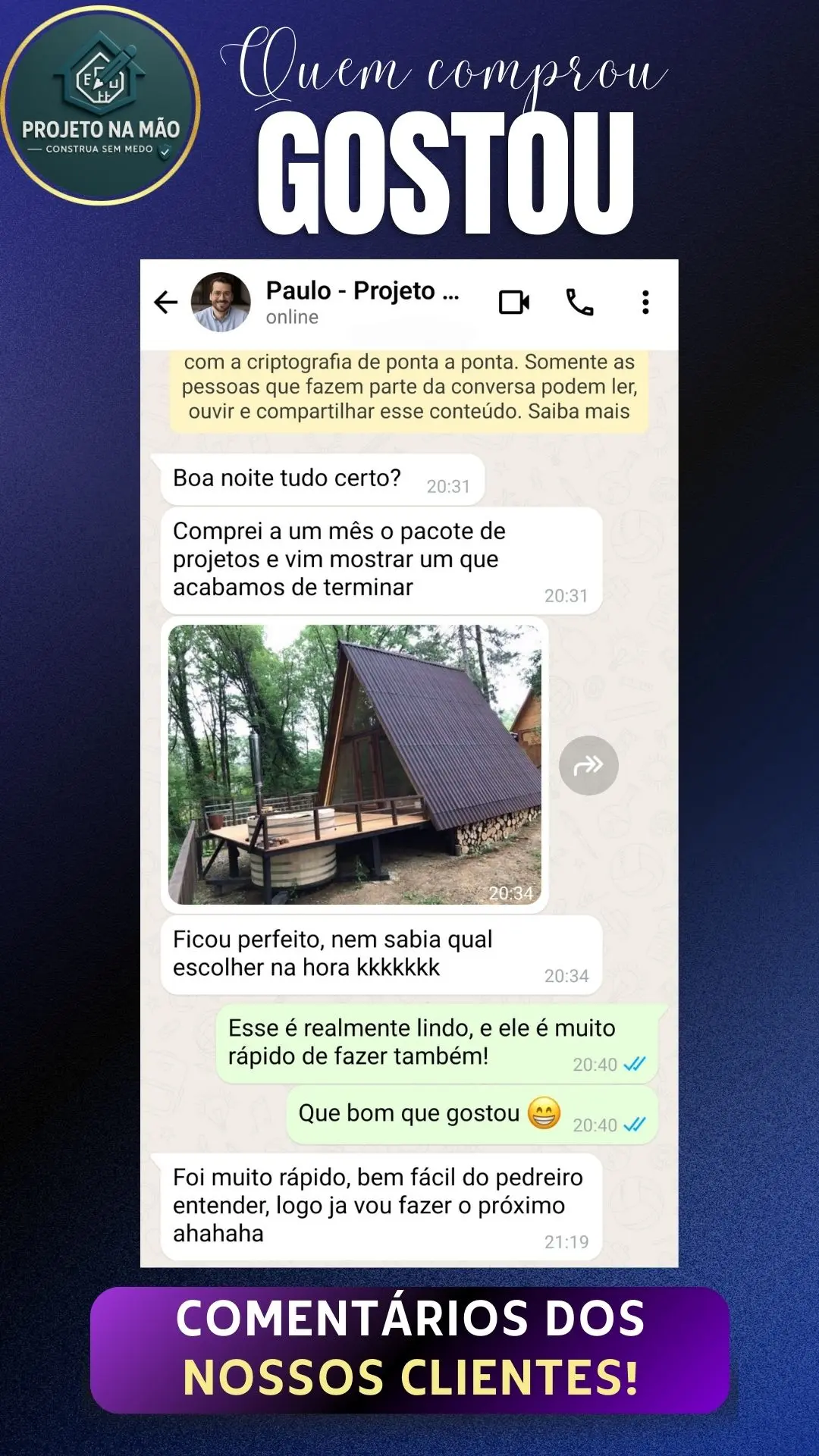Select the 'Esse é realmente lindo' reply
The height and width of the screenshot is (1456, 819).
(437, 1043)
